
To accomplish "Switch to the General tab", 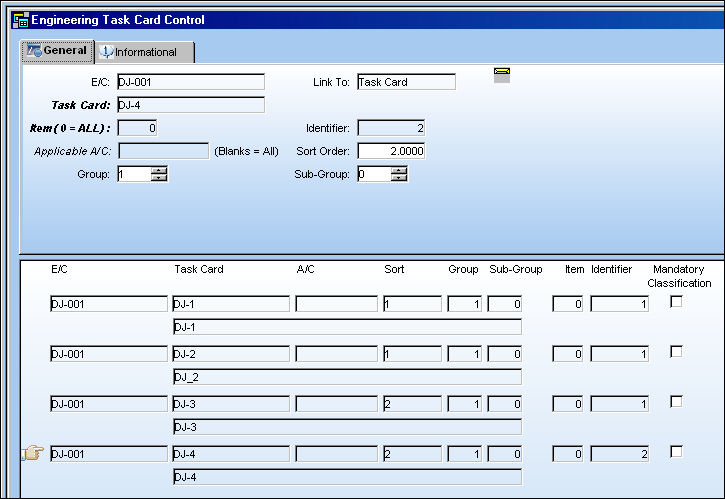I will coord(57,51).
